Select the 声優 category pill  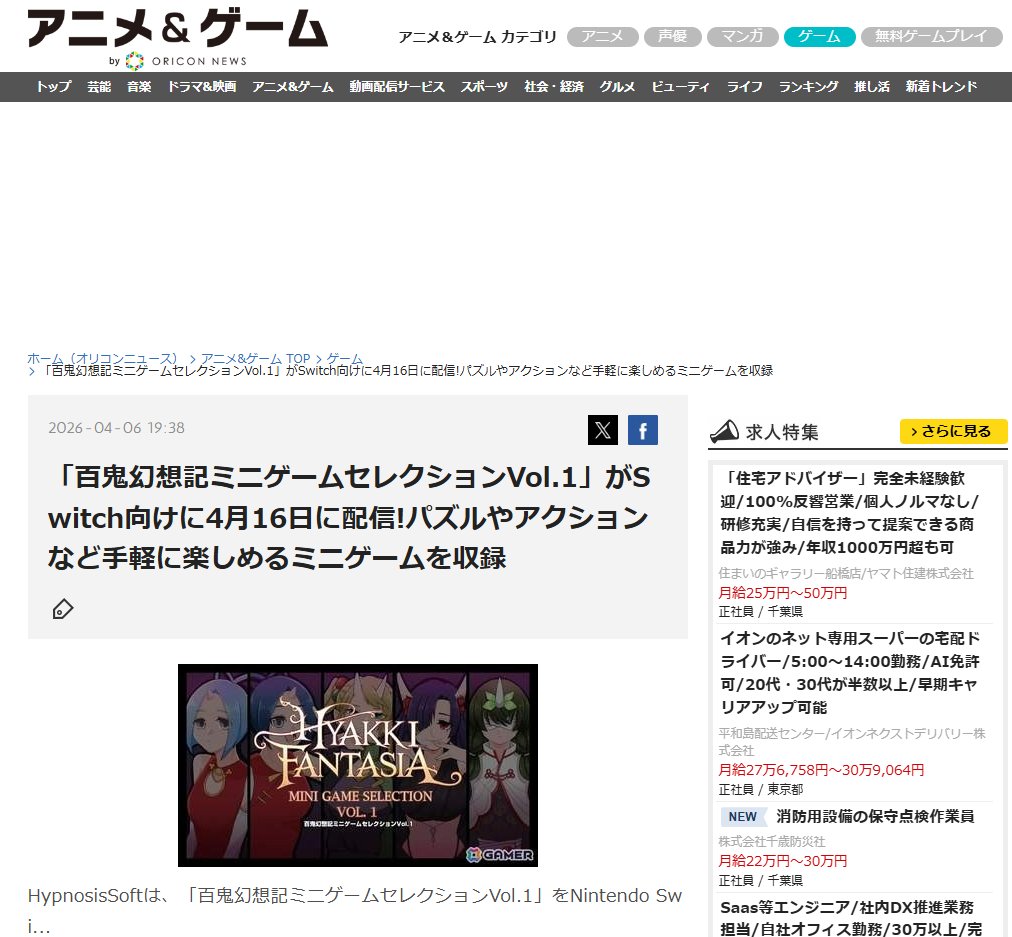pos(673,37)
